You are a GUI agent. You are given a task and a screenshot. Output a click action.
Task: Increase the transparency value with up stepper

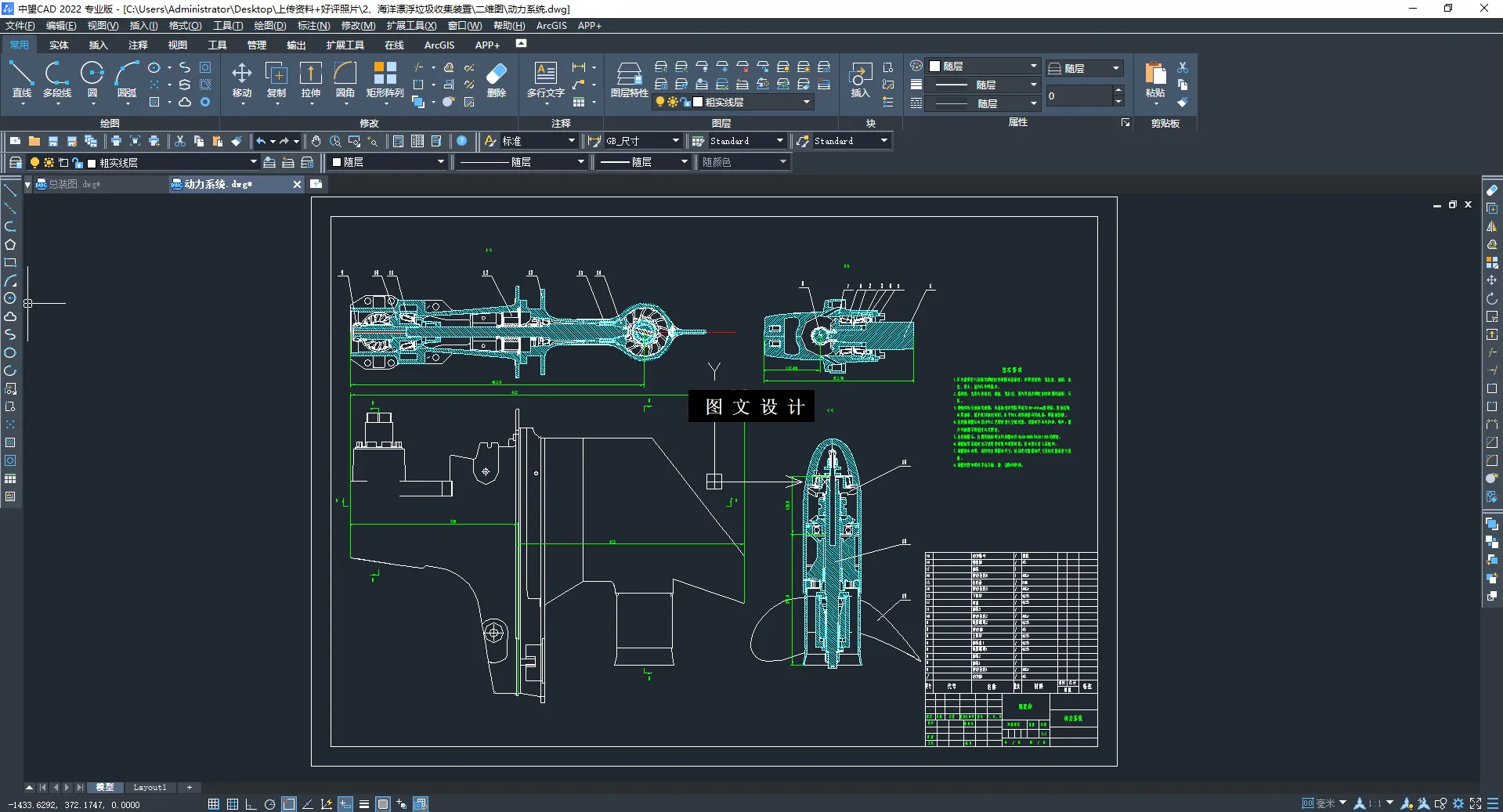[1118, 91]
